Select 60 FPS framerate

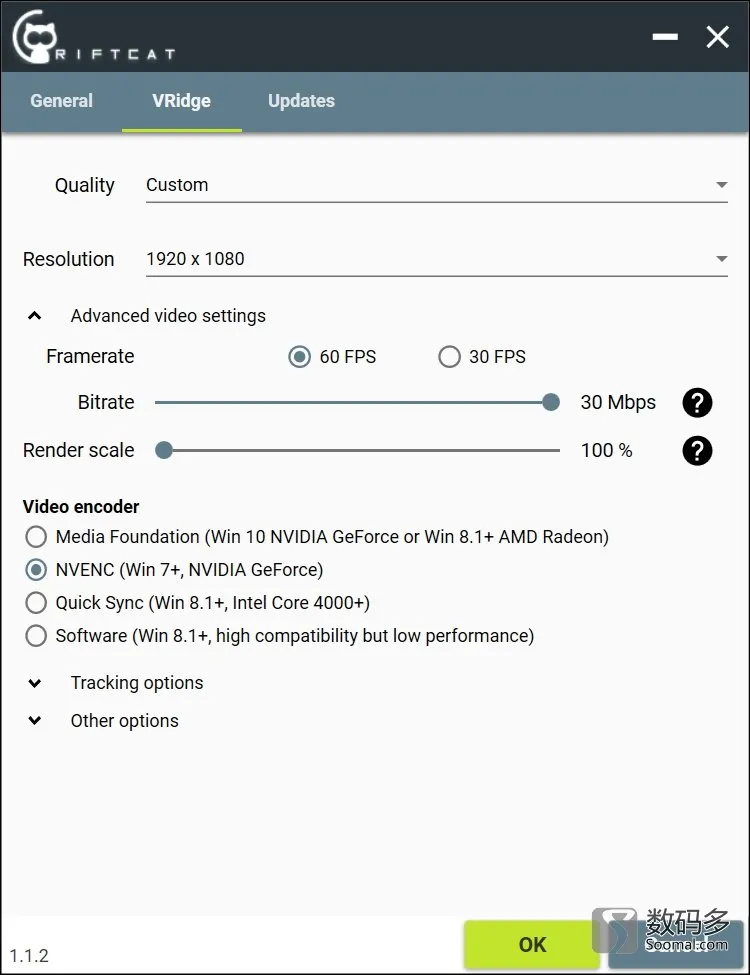pyautogui.click(x=299, y=357)
